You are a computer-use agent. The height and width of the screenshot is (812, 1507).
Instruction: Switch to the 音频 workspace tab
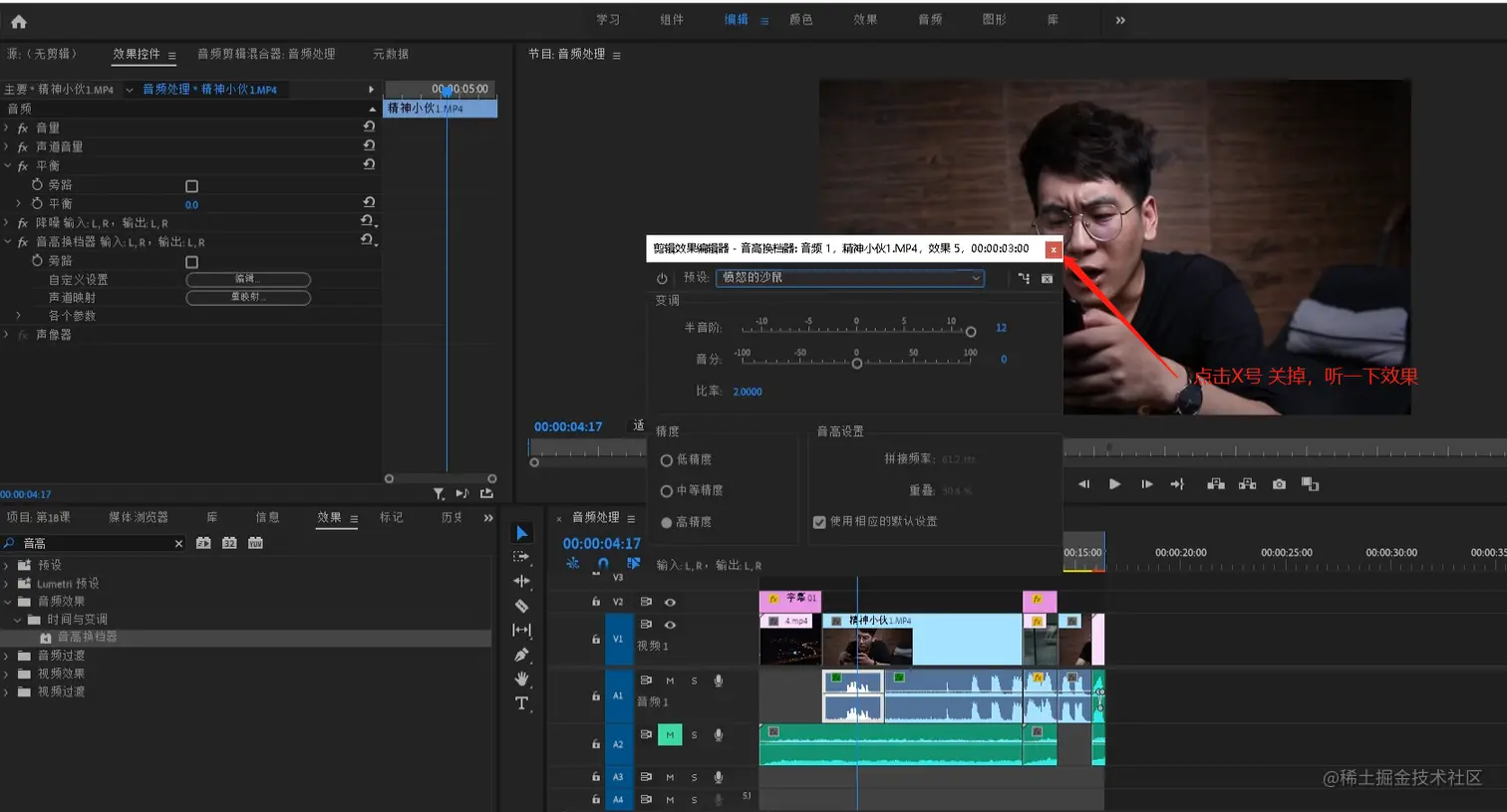pyautogui.click(x=930, y=20)
